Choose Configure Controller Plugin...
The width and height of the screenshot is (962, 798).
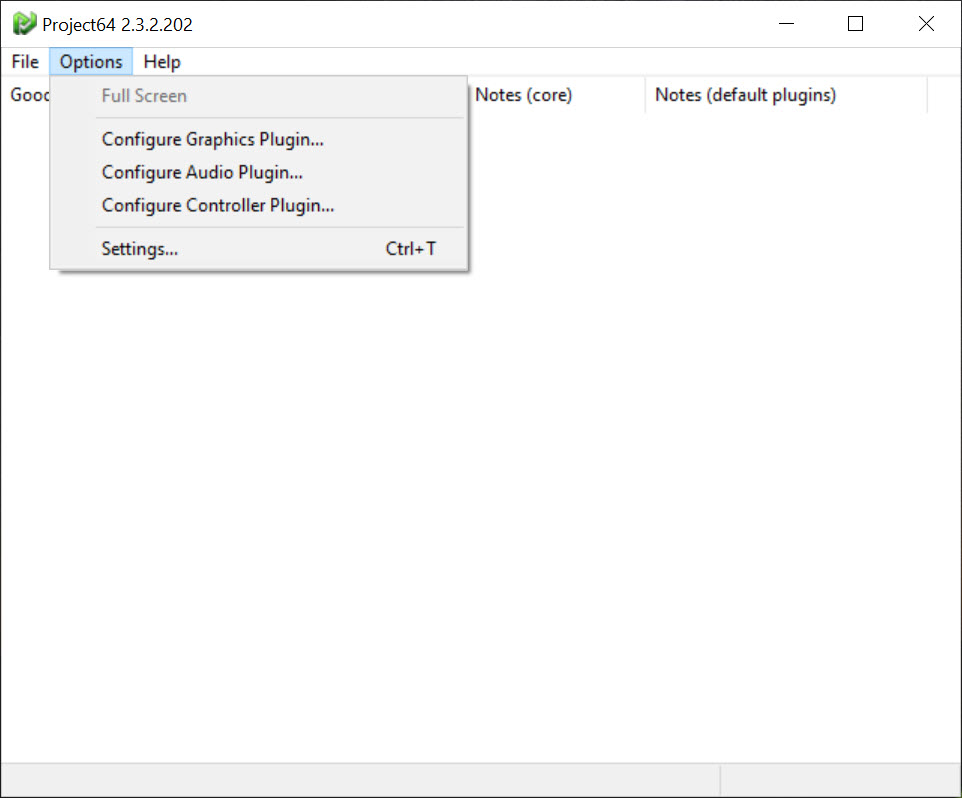[x=258, y=205]
